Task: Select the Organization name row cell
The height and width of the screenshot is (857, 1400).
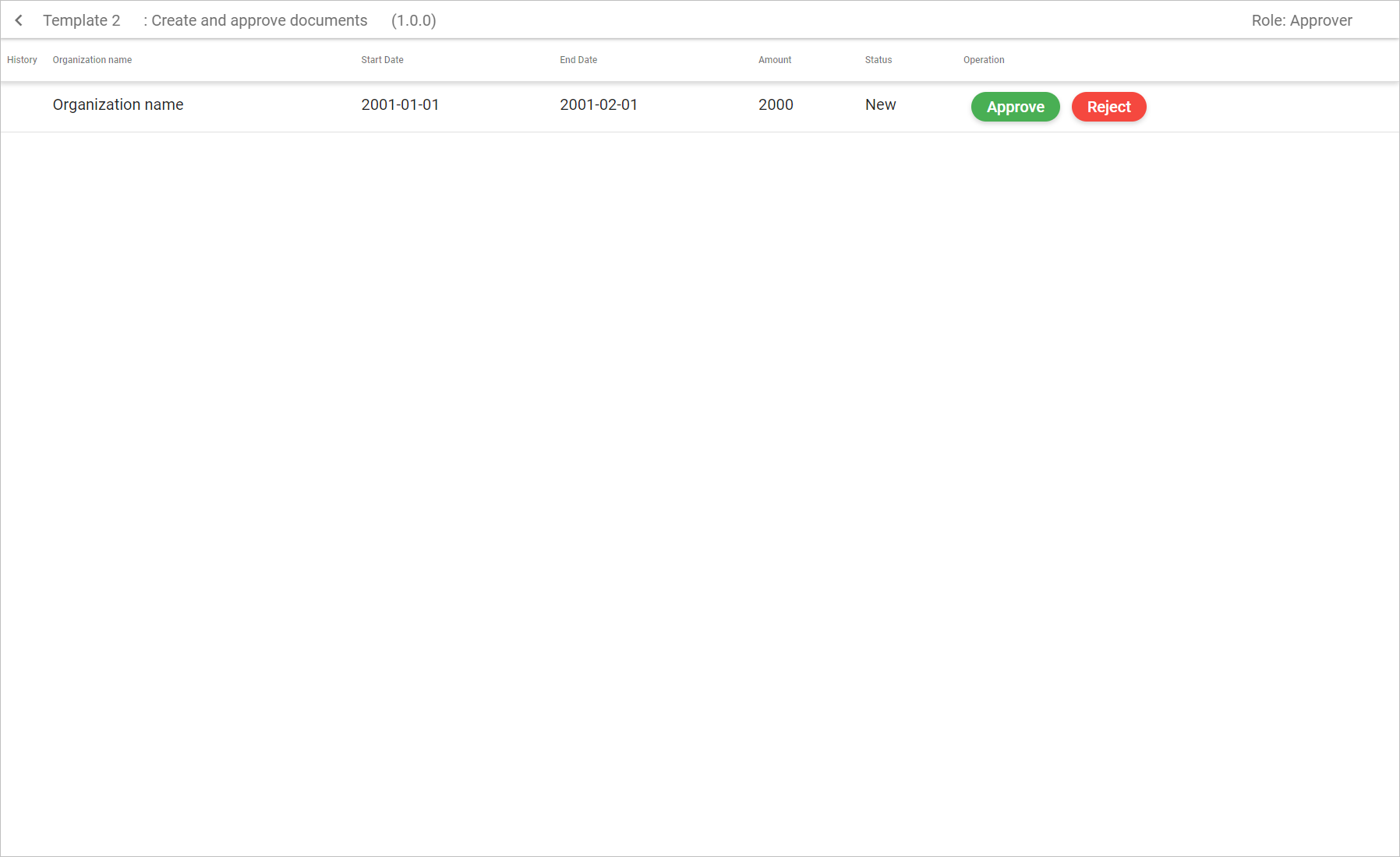Action: 118,104
